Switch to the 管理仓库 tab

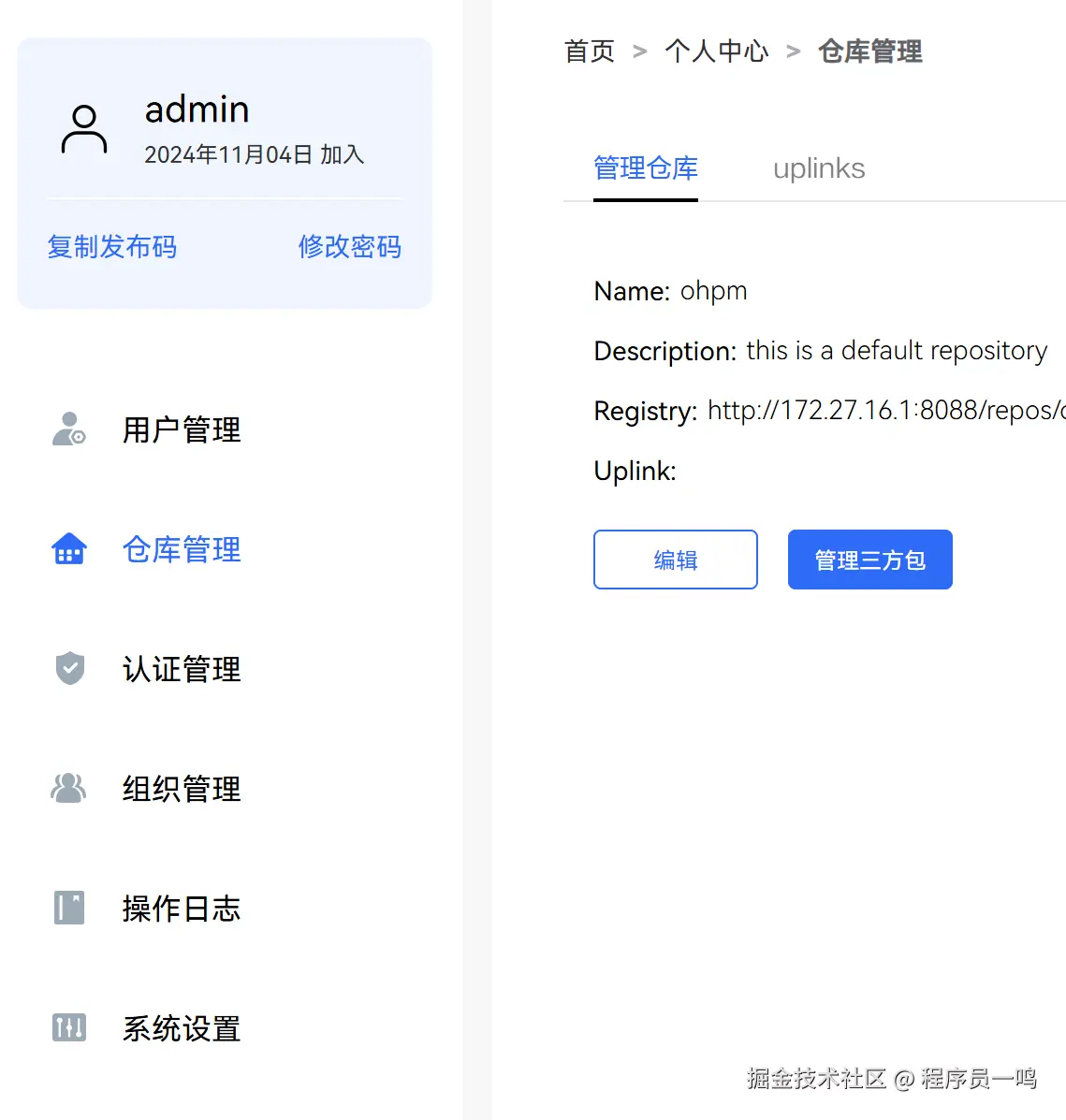645,168
